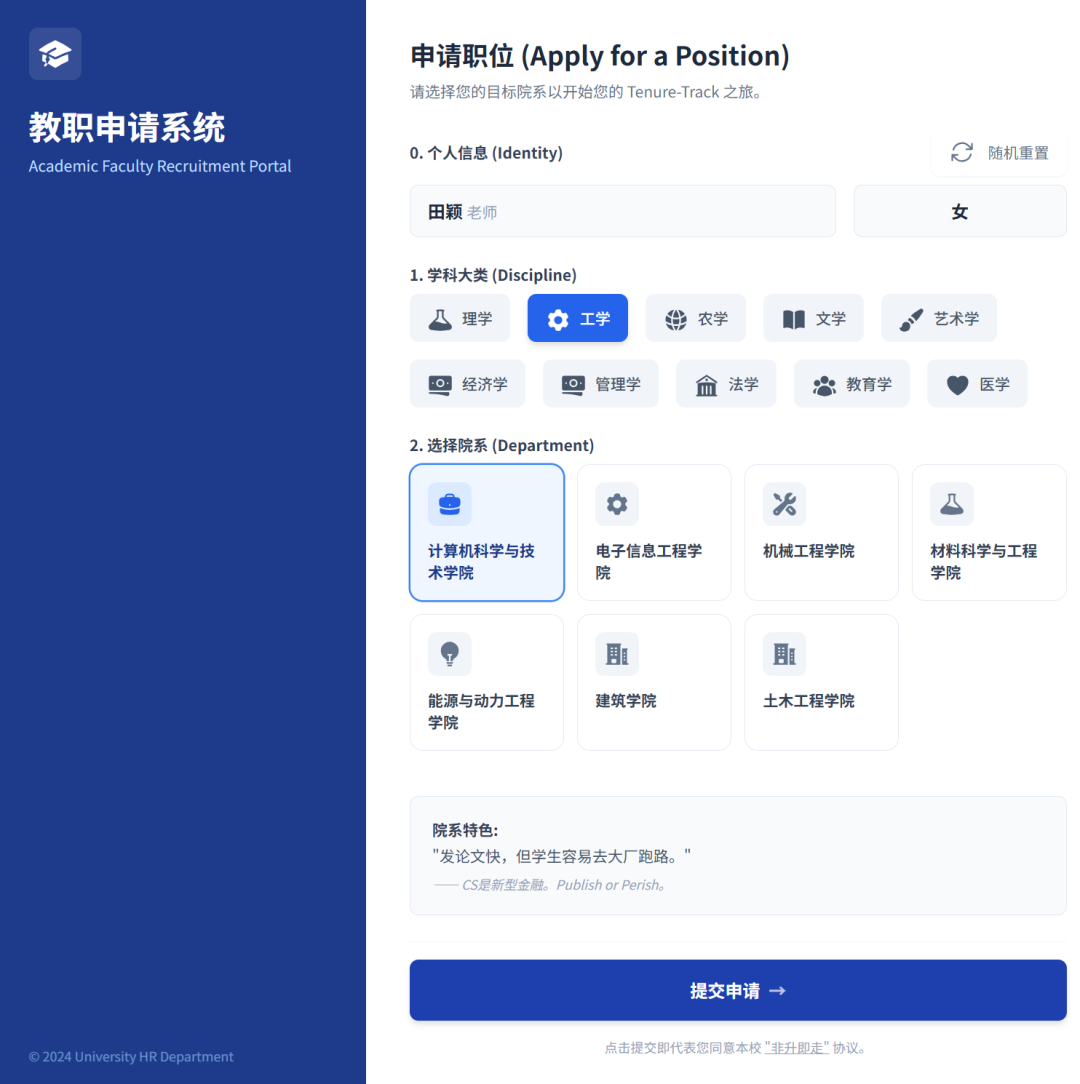Image resolution: width=1080 pixels, height=1084 pixels.
Task: Click the flask icon on 材料科学与工程学院 card
Action: [x=951, y=504]
